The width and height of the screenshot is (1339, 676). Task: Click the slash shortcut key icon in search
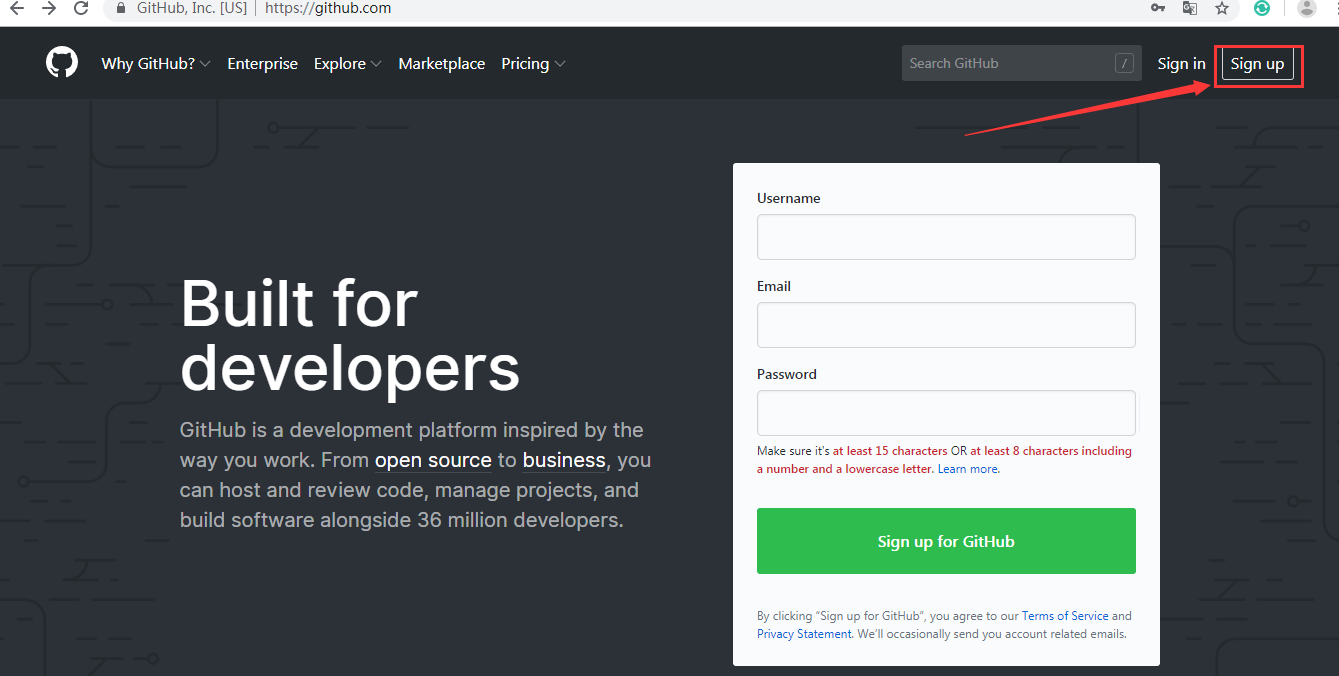tap(1124, 63)
